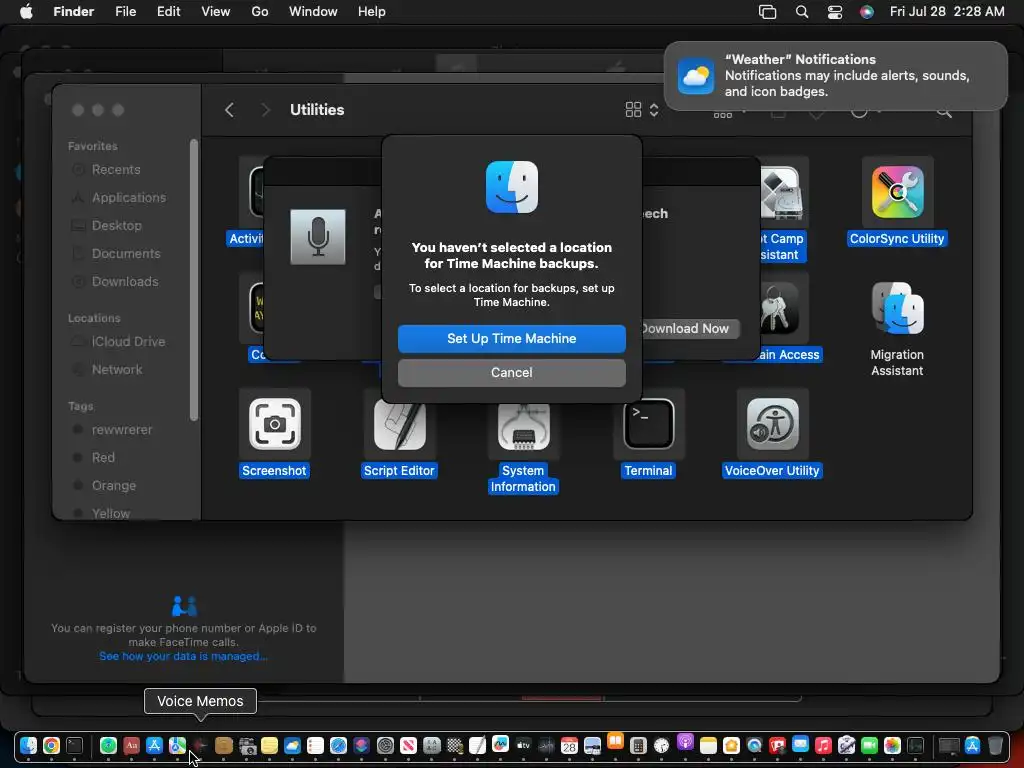Open Voice Memos from the Dock

(200, 745)
